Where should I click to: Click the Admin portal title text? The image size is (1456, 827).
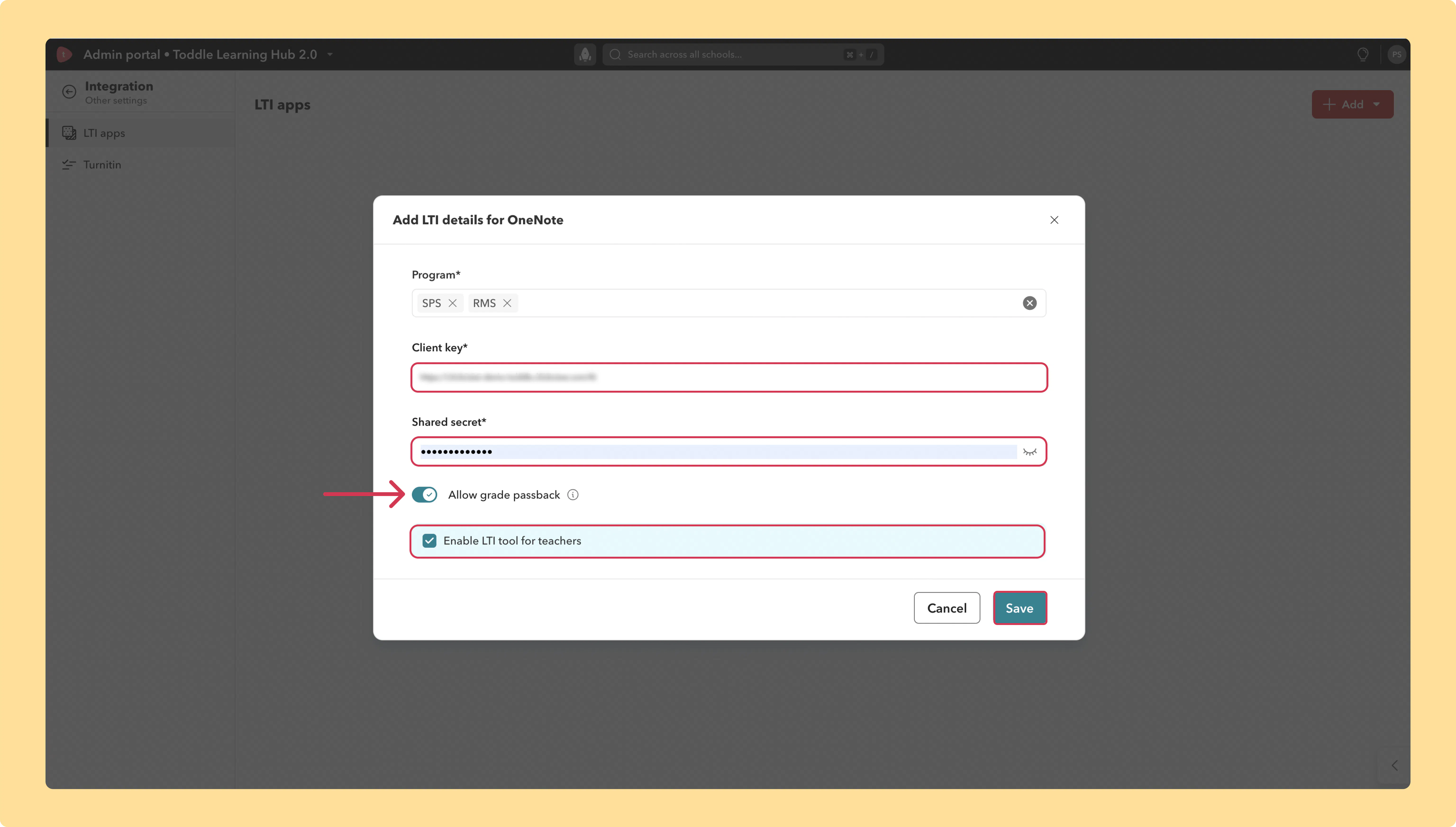point(200,55)
